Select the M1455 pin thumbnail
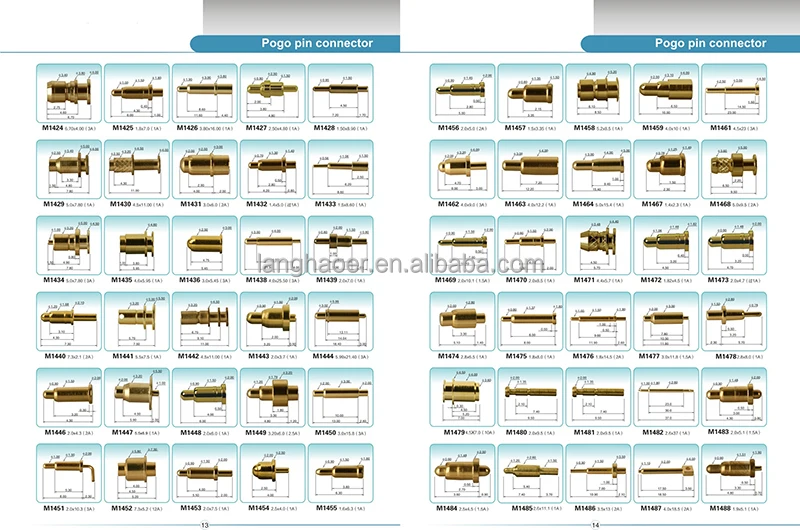 pyautogui.click(x=341, y=473)
